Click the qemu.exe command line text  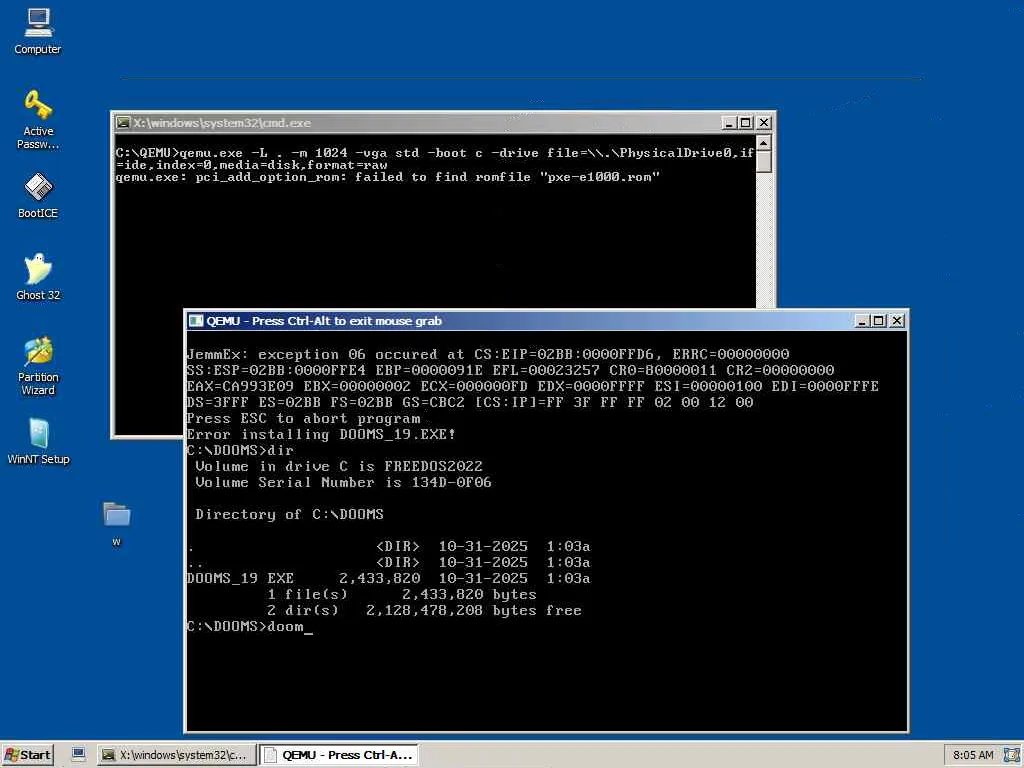pos(435,159)
